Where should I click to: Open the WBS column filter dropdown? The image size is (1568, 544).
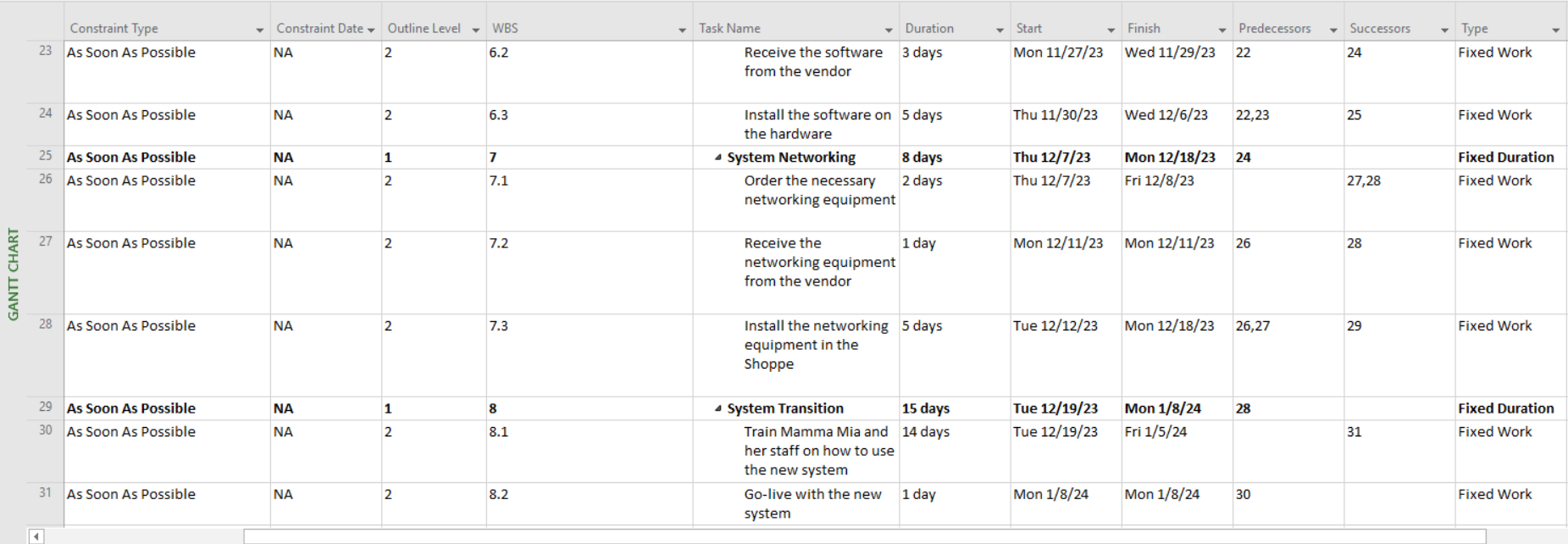pos(682,28)
